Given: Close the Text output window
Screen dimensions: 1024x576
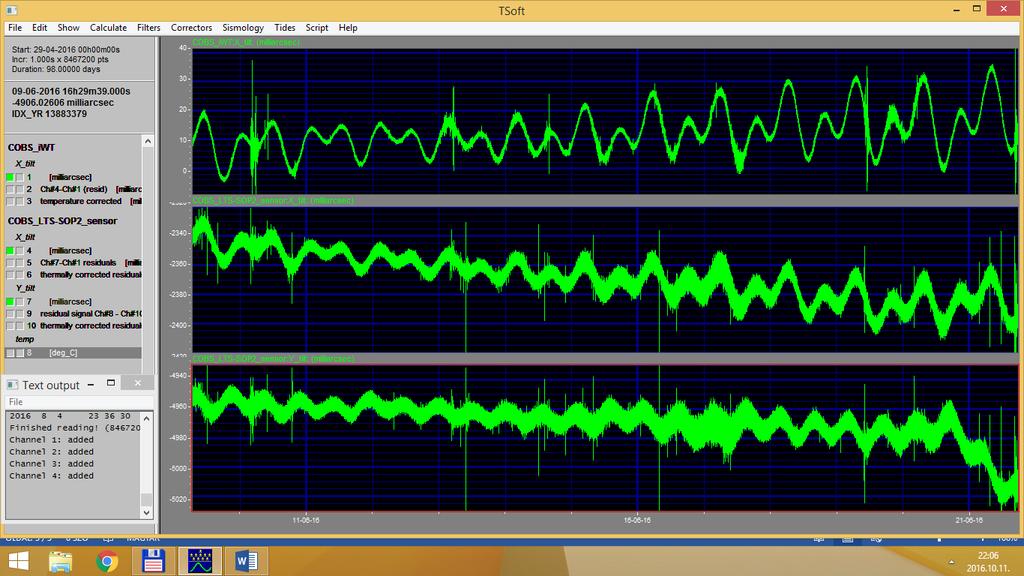Looking at the screenshot, I should point(138,383).
